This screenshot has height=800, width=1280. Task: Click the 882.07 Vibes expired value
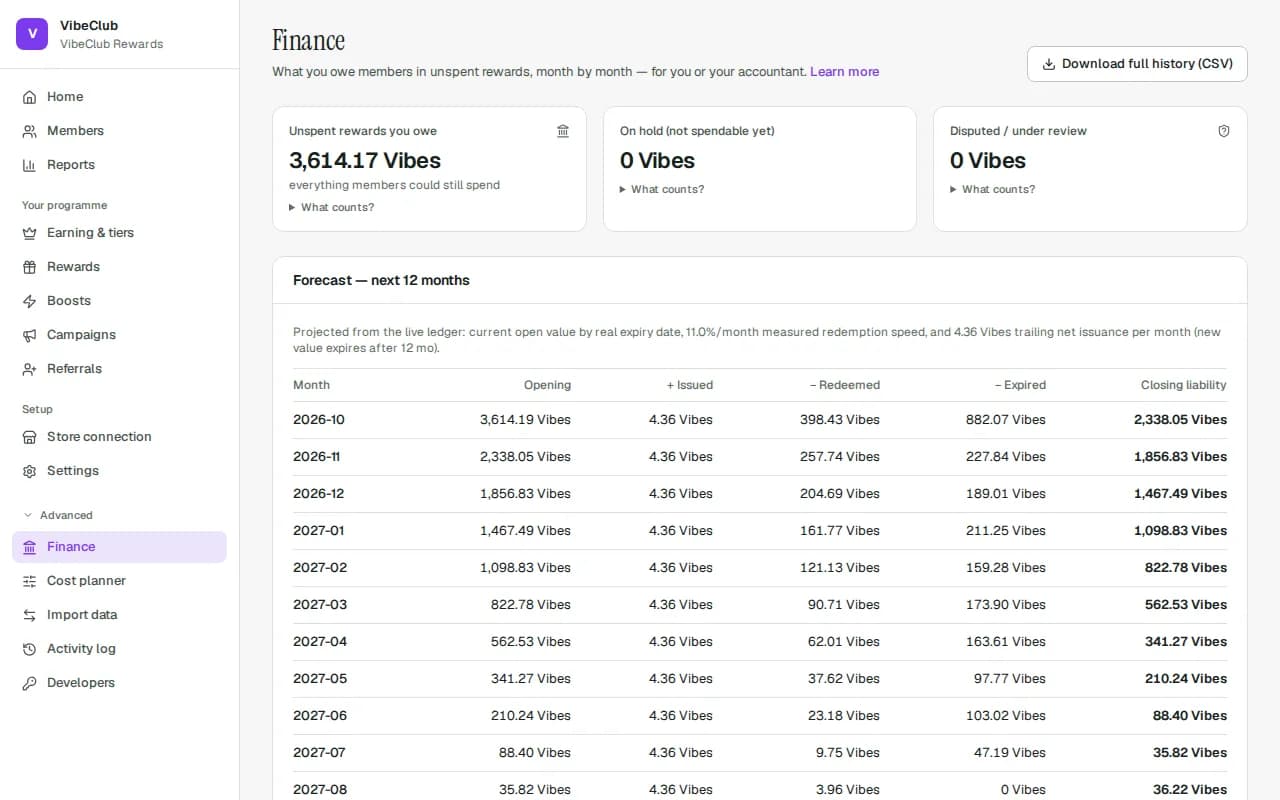[x=1006, y=420]
